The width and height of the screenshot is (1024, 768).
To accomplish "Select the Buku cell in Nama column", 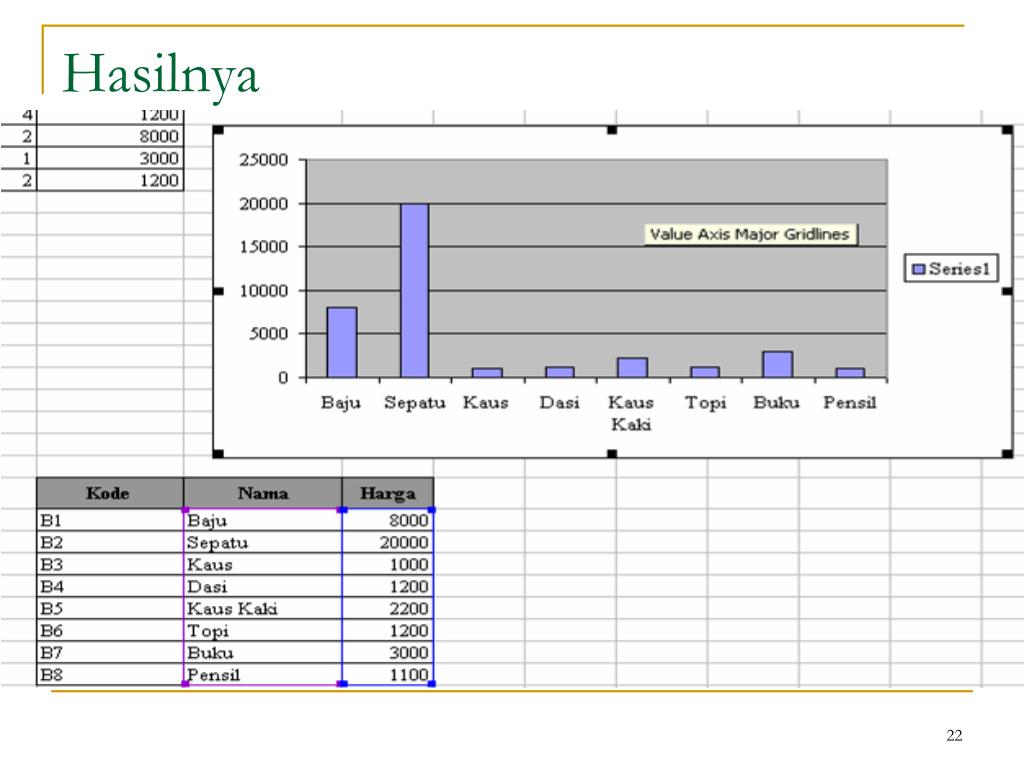I will 263,652.
